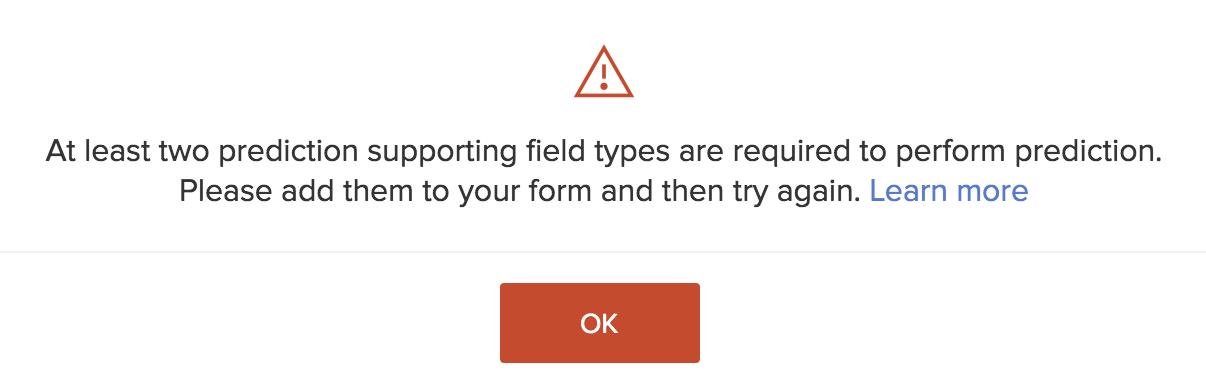Follow the blue Learn more hyperlink
The height and width of the screenshot is (390, 1206).
pos(949,191)
